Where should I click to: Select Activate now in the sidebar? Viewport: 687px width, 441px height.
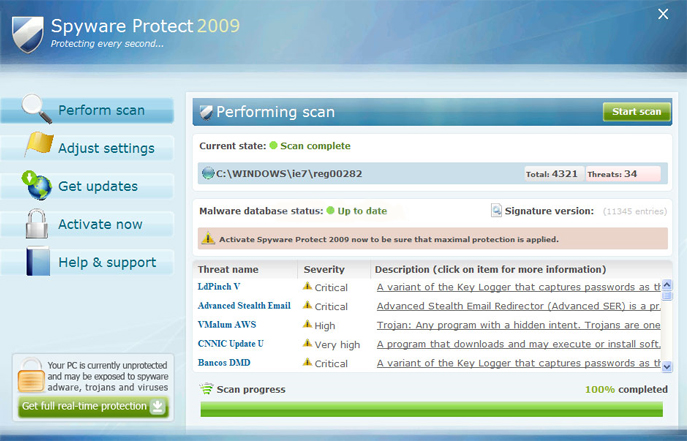click(x=87, y=224)
